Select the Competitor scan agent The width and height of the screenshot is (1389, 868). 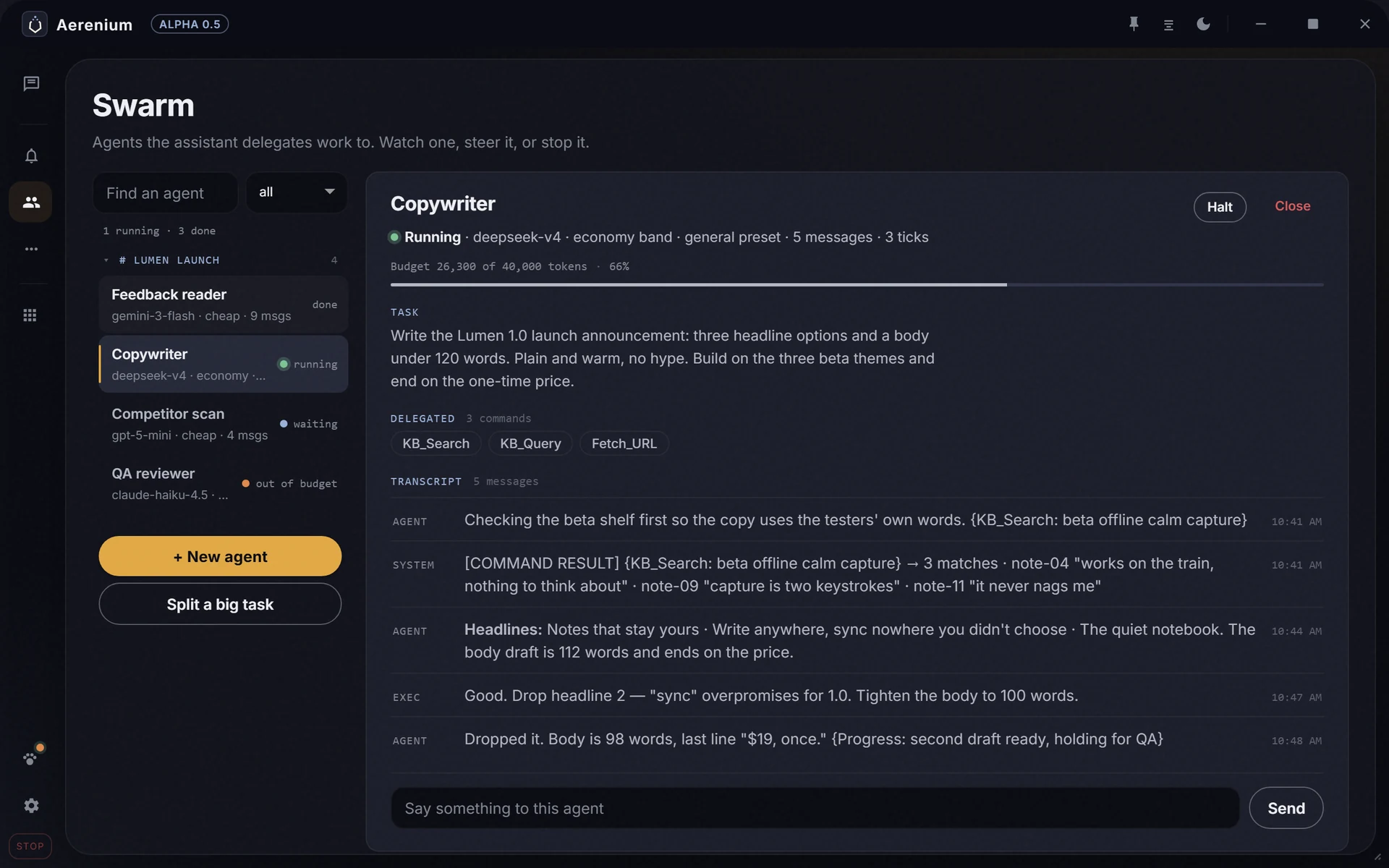point(223,424)
